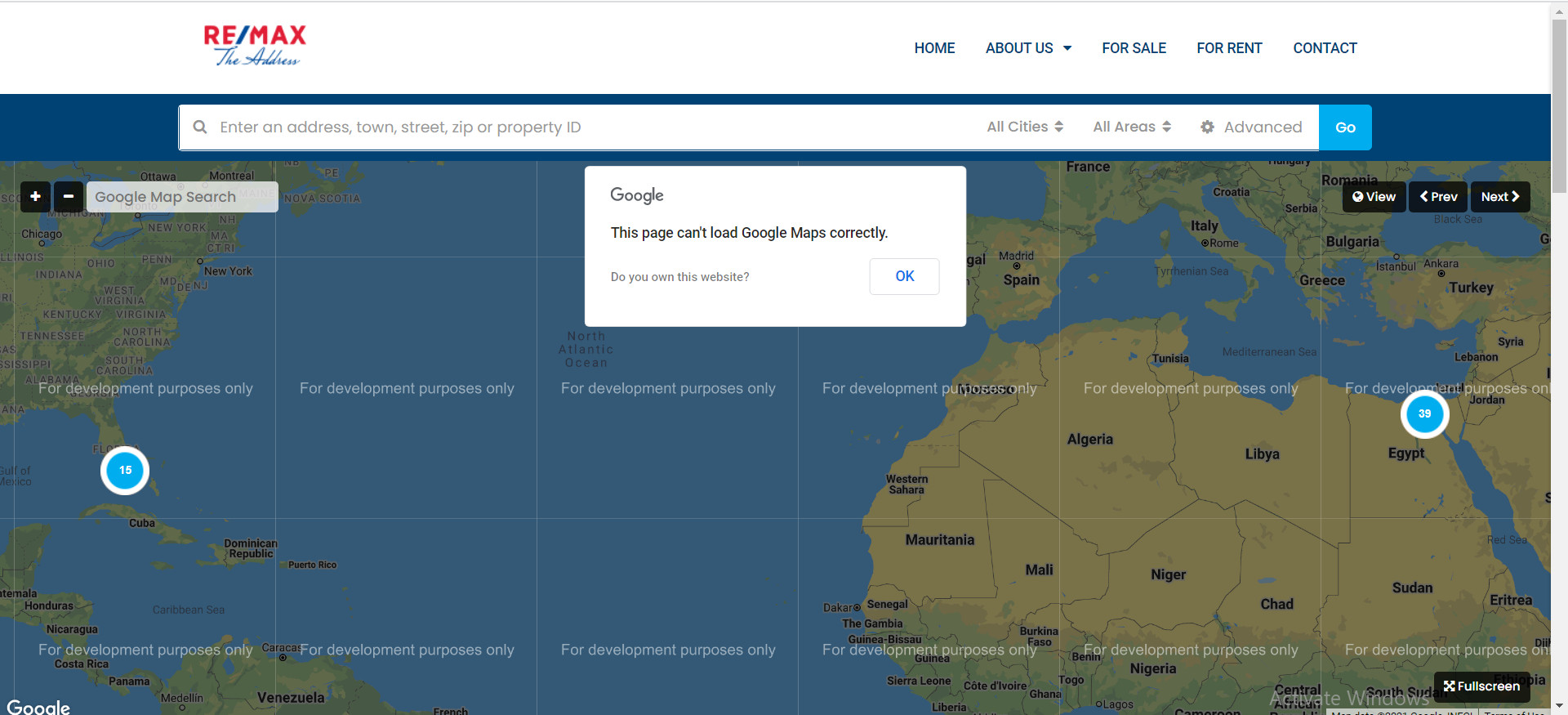Zoom in with the plus button
Image resolution: width=1568 pixels, height=715 pixels.
pos(35,196)
